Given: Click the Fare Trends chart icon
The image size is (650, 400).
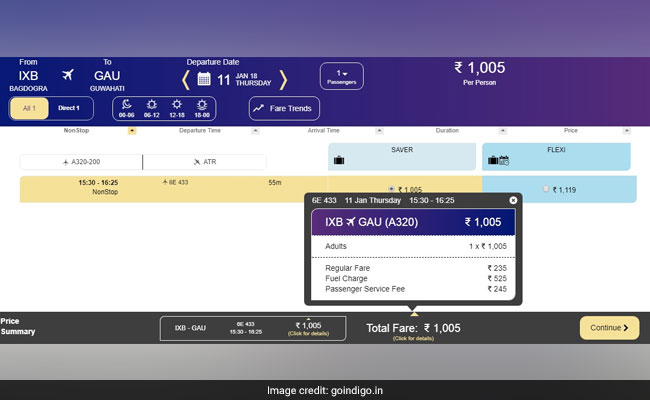Looking at the screenshot, I should point(259,108).
